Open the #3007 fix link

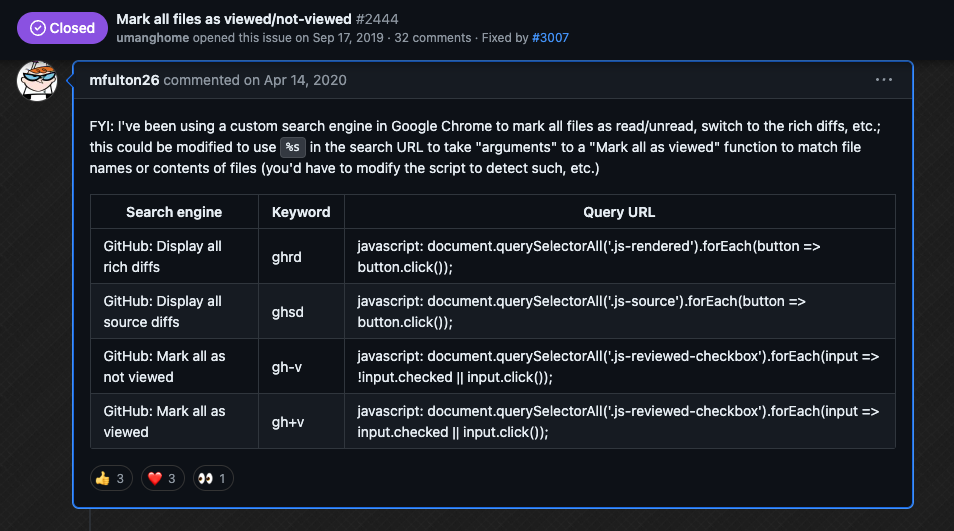click(x=550, y=38)
